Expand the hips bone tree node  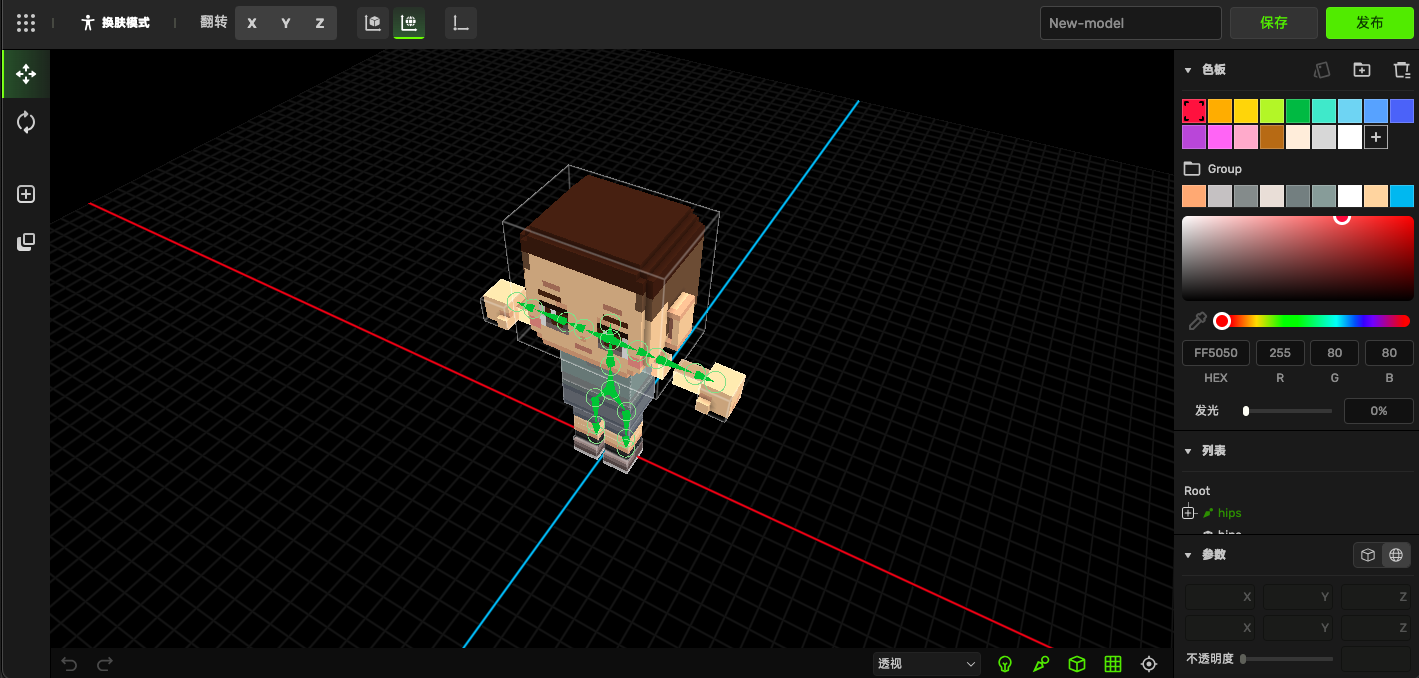click(x=1188, y=513)
